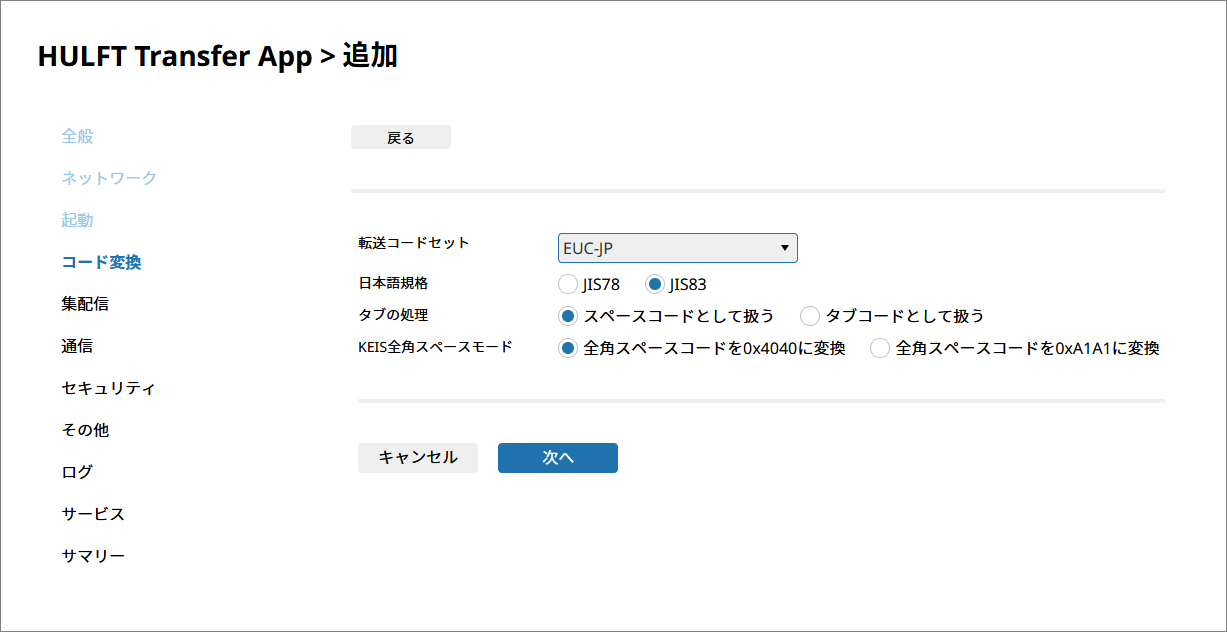
Task: Select the JIS78 radio button
Action: [x=568, y=284]
